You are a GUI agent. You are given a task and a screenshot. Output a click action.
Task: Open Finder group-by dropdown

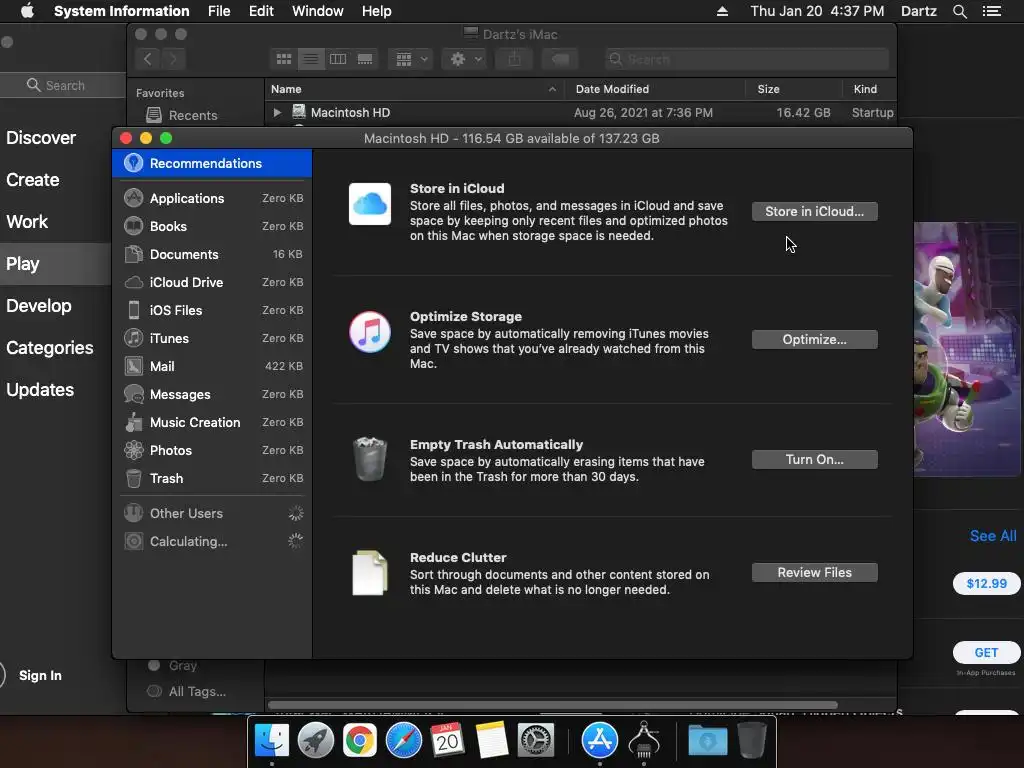coord(410,59)
